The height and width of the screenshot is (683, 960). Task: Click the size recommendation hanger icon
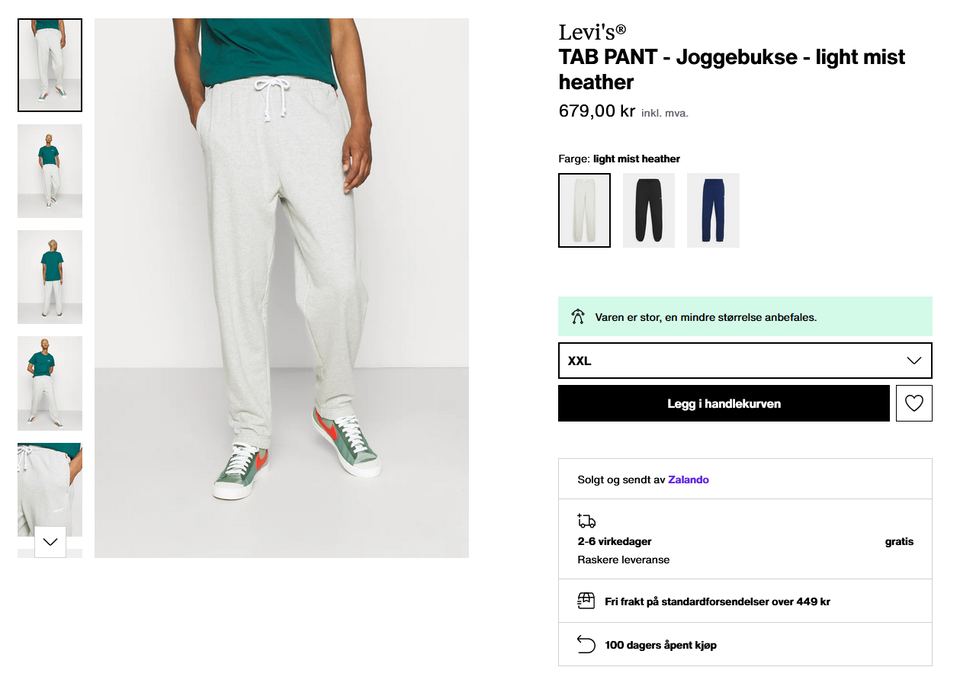coord(577,317)
